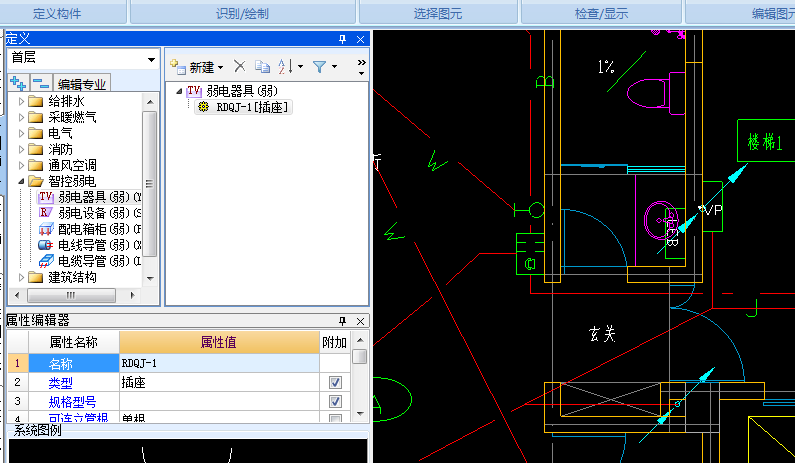Open filter options dropdown arrow
This screenshot has height=463, width=795.
334,66
